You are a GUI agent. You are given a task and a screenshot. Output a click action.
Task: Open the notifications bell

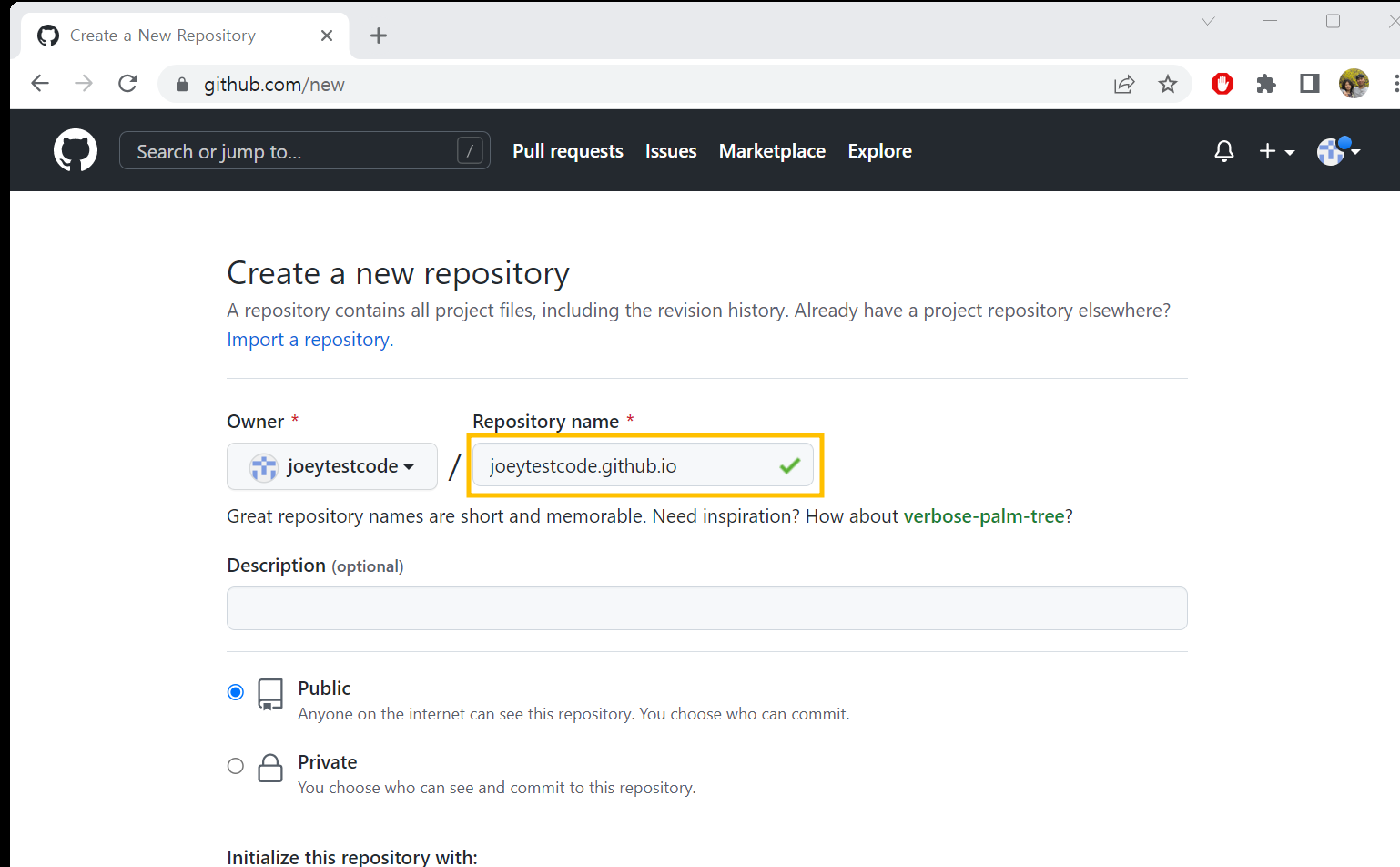(x=1224, y=151)
